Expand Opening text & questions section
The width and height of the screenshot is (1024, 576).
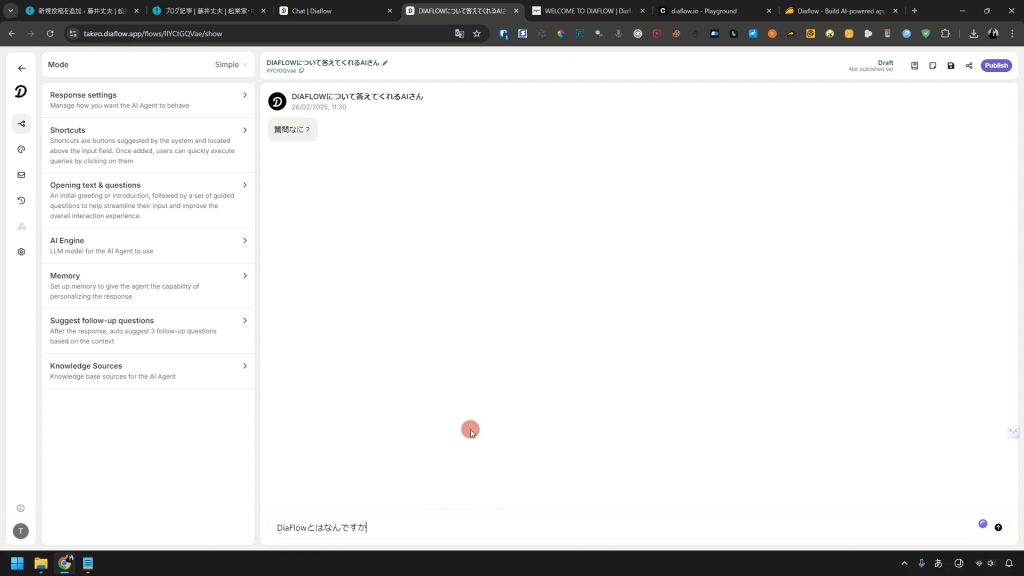click(x=148, y=200)
